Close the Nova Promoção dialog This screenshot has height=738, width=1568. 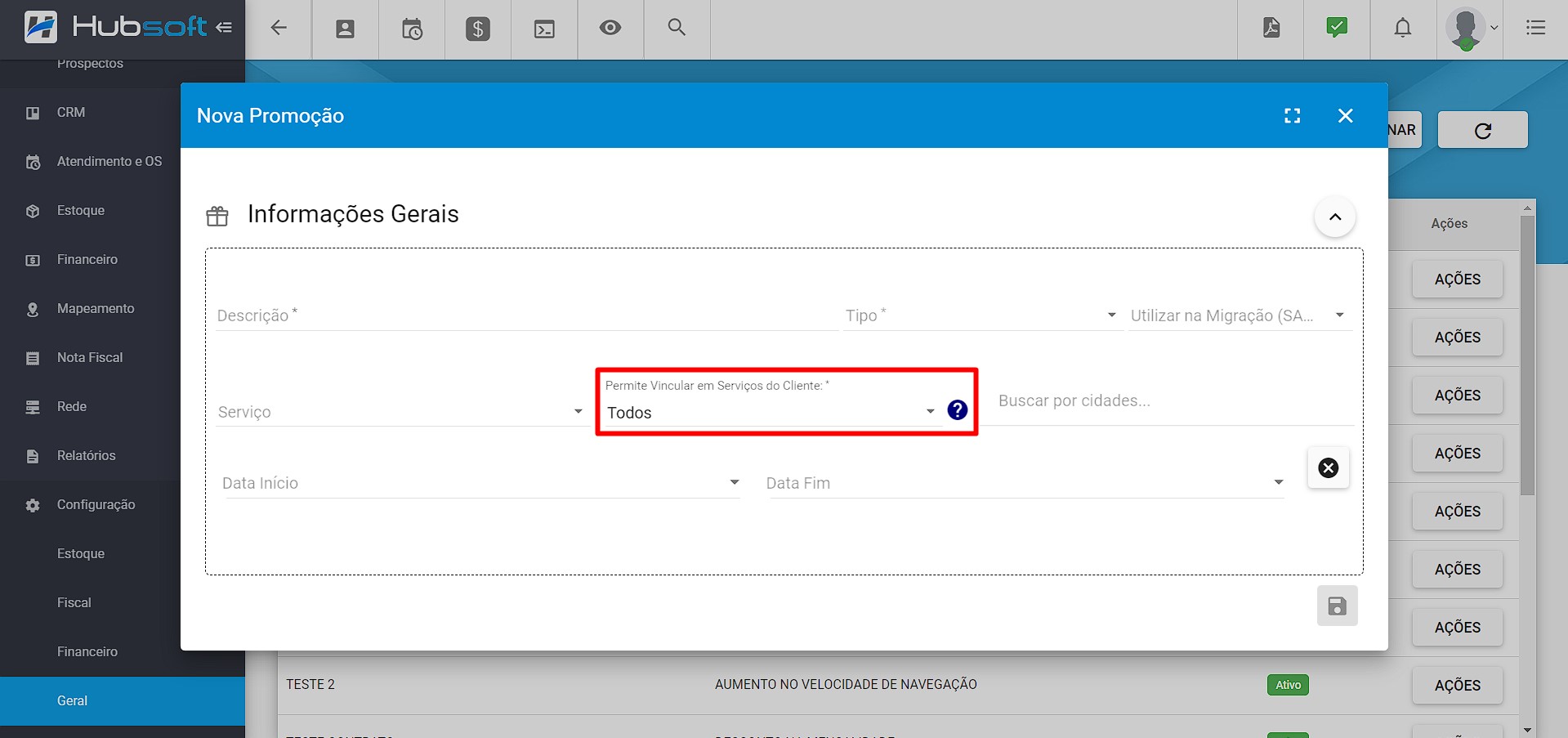pyautogui.click(x=1346, y=116)
